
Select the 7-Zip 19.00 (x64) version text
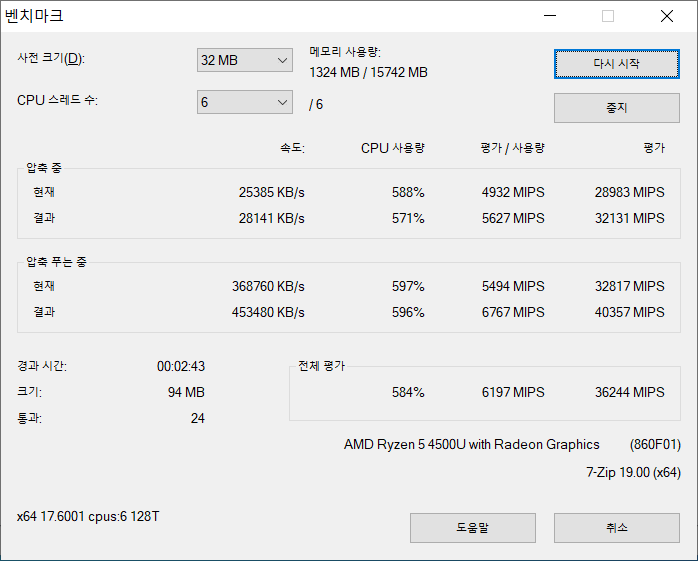click(633, 472)
